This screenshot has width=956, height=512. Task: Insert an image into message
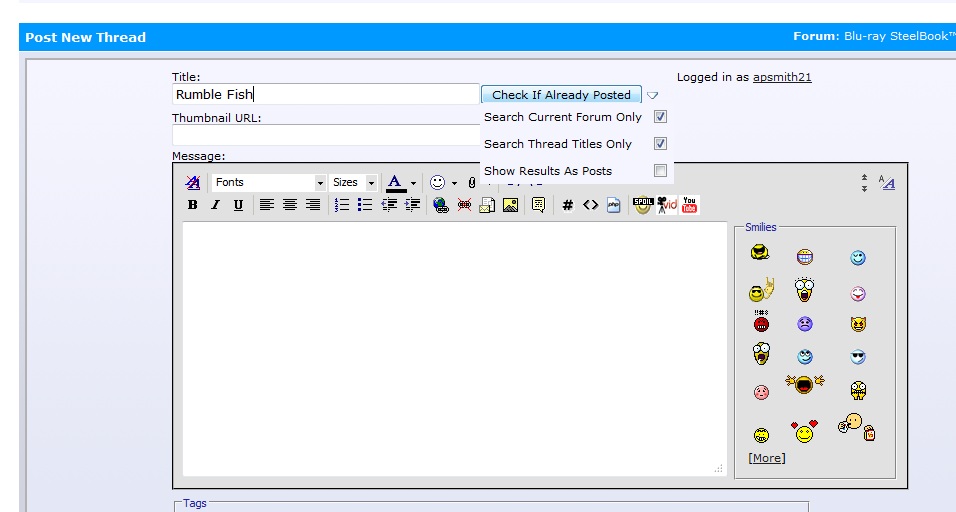(x=510, y=205)
